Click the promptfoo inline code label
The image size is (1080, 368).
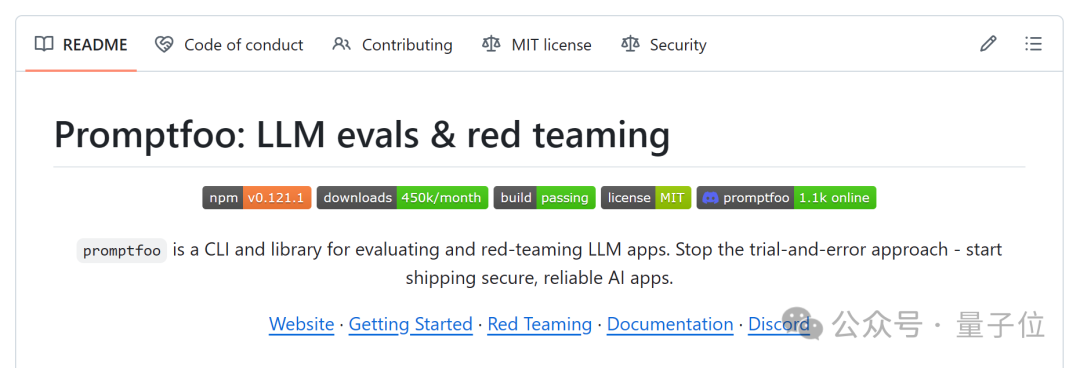pyautogui.click(x=122, y=251)
